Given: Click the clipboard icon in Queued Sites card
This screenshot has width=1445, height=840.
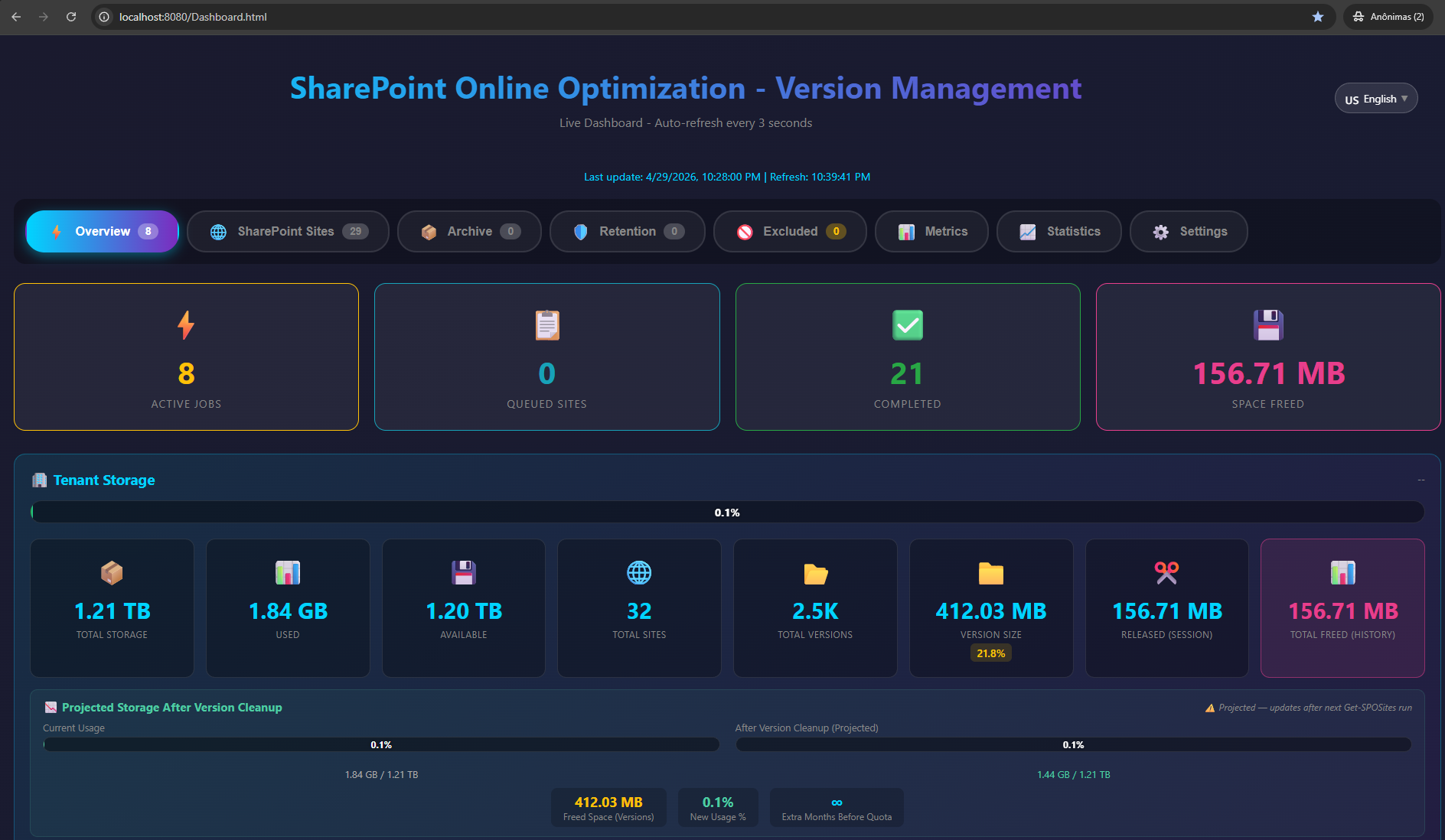Looking at the screenshot, I should click(547, 325).
